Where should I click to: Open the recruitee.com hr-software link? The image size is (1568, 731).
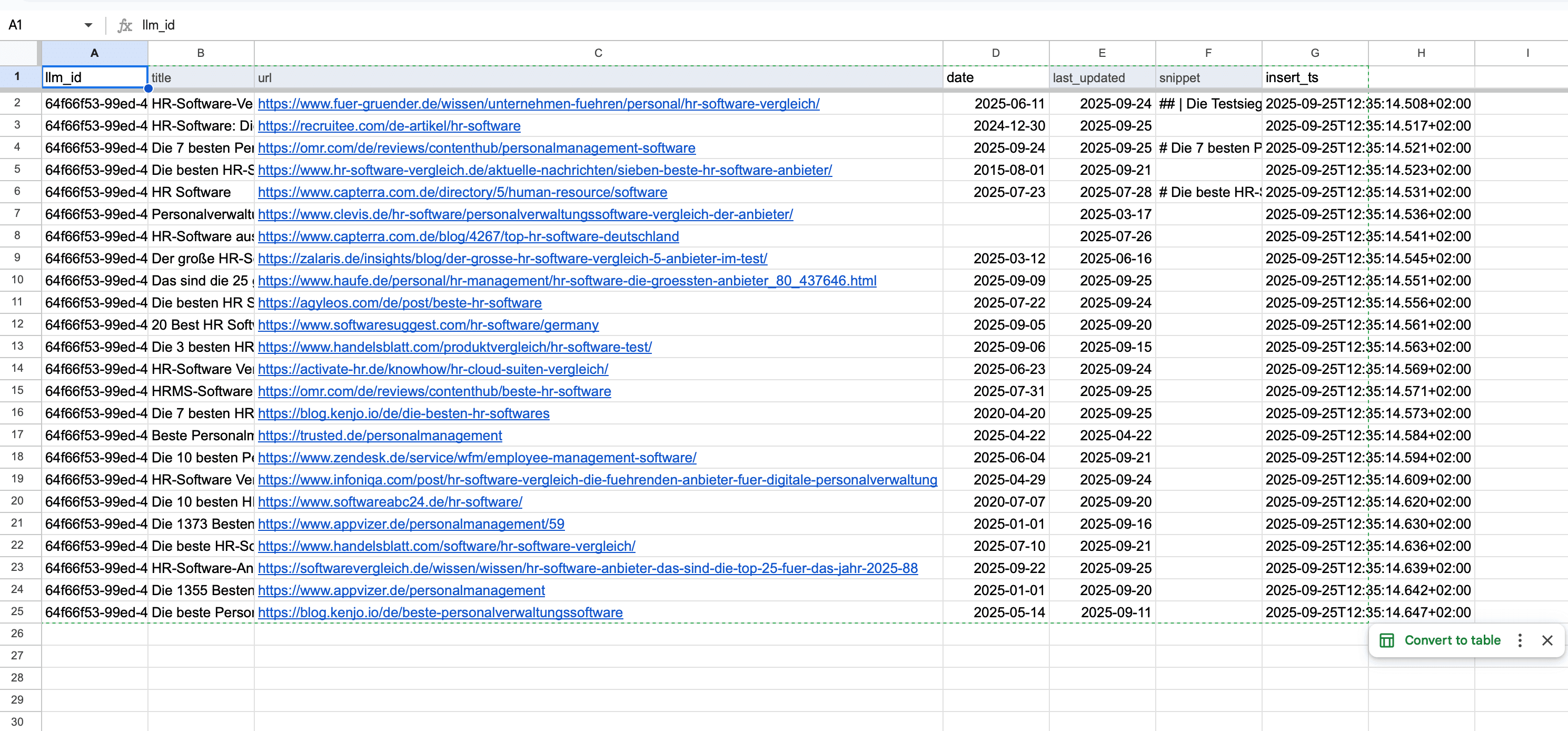389,126
